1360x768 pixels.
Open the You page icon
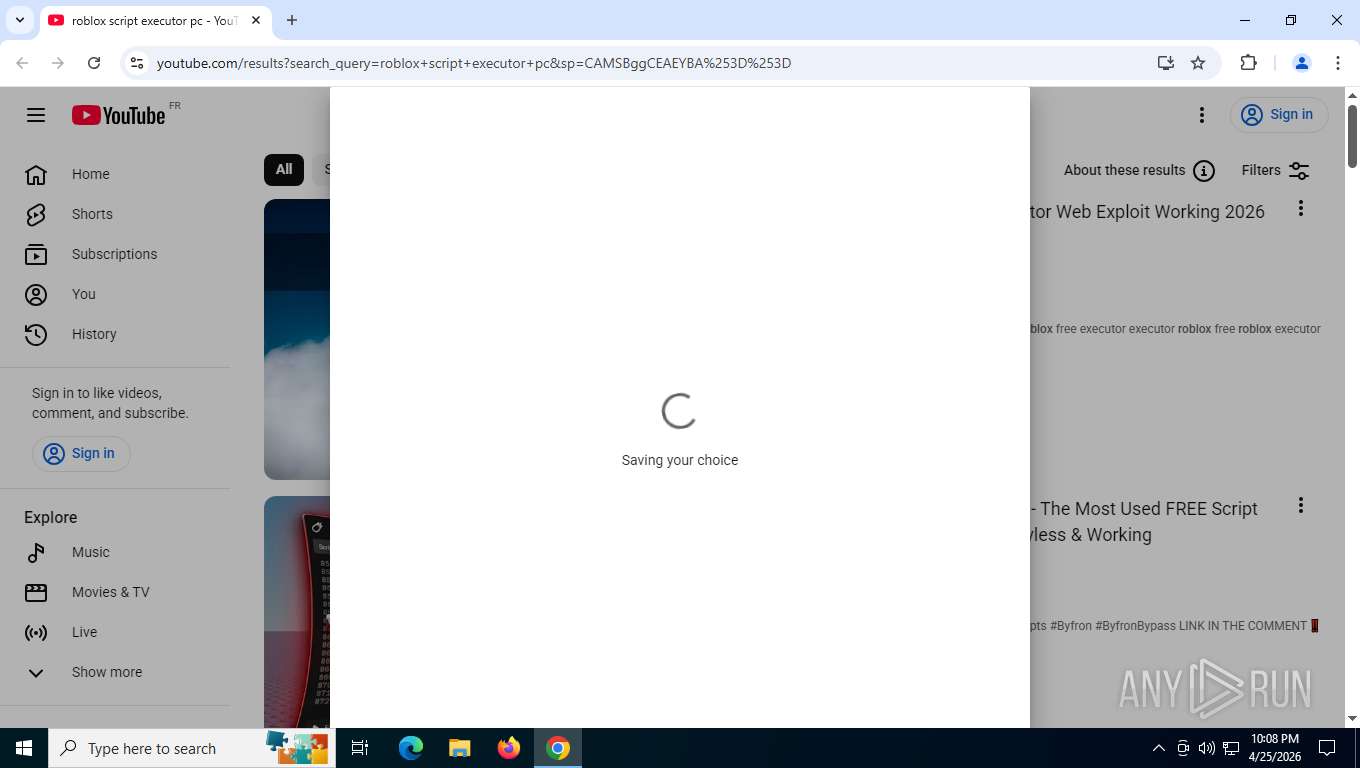click(x=36, y=294)
